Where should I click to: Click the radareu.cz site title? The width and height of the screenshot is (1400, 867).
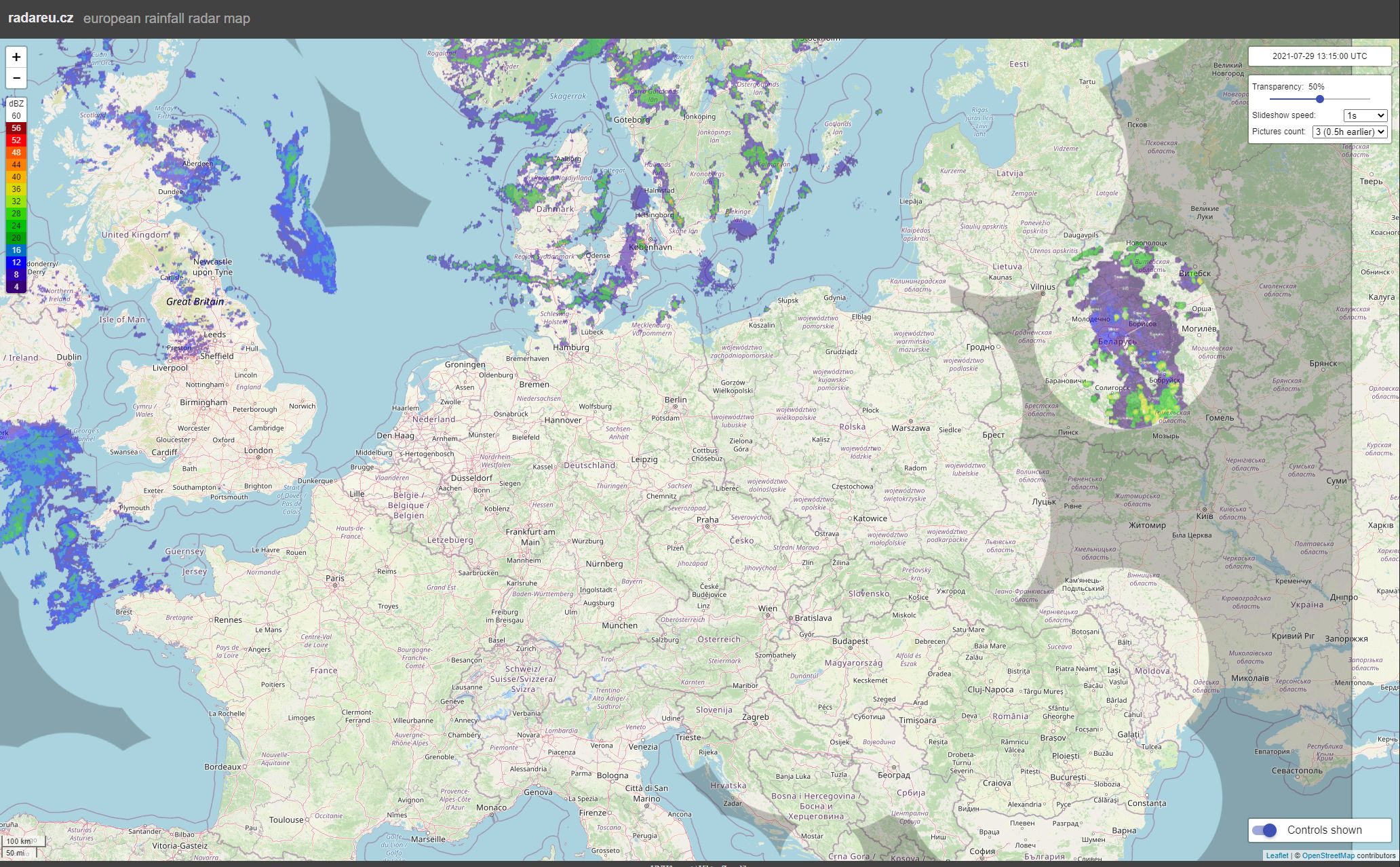click(x=41, y=18)
